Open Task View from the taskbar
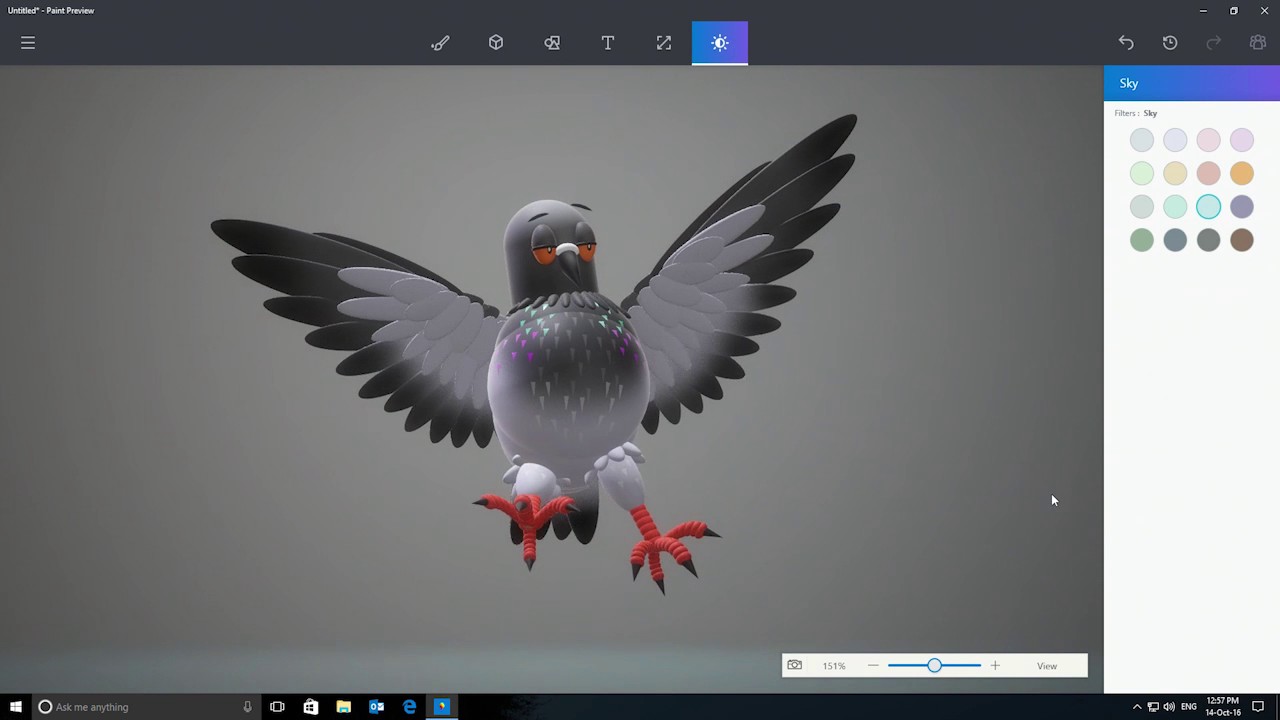This screenshot has width=1280, height=720. (277, 707)
